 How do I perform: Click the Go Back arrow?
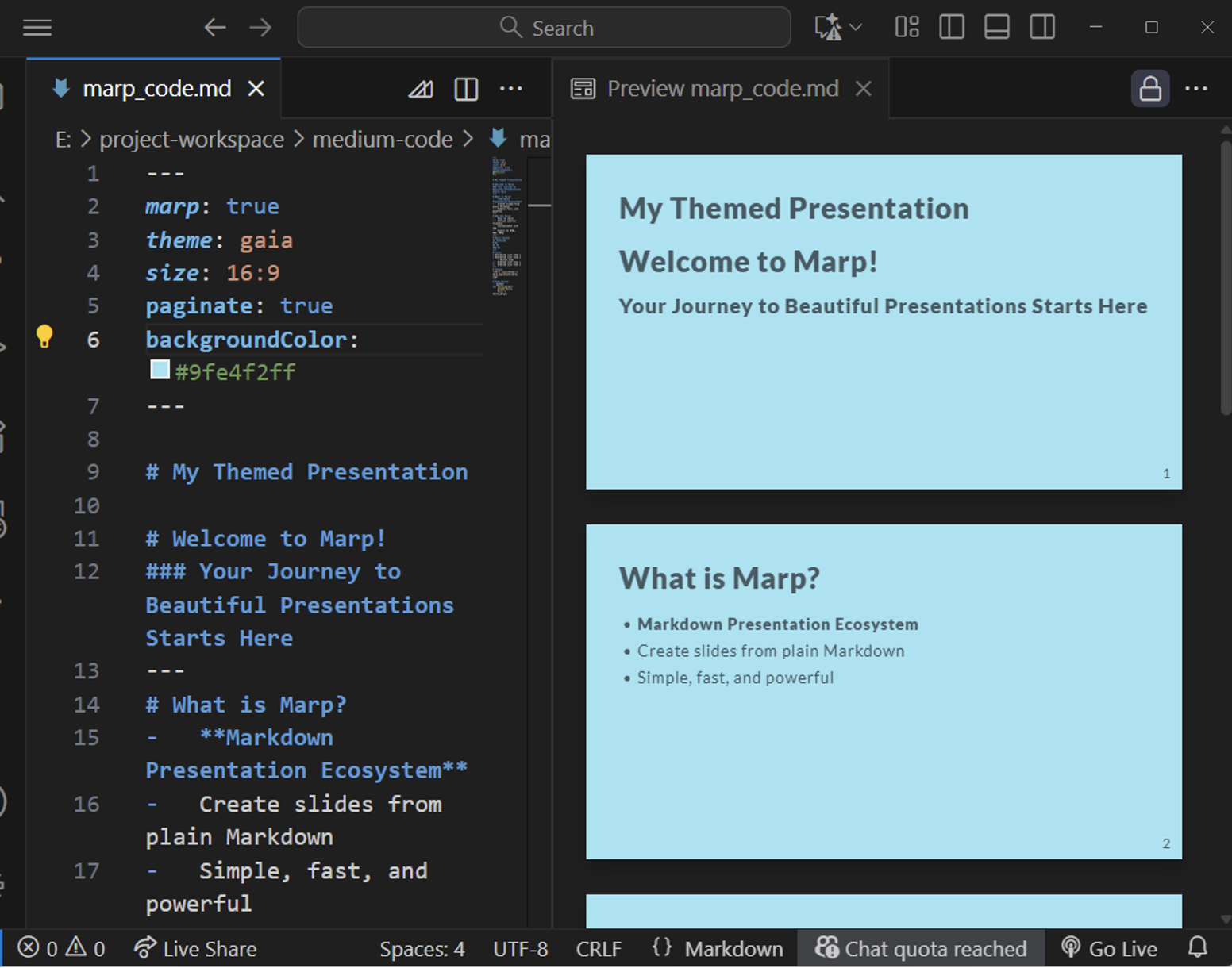(x=214, y=28)
